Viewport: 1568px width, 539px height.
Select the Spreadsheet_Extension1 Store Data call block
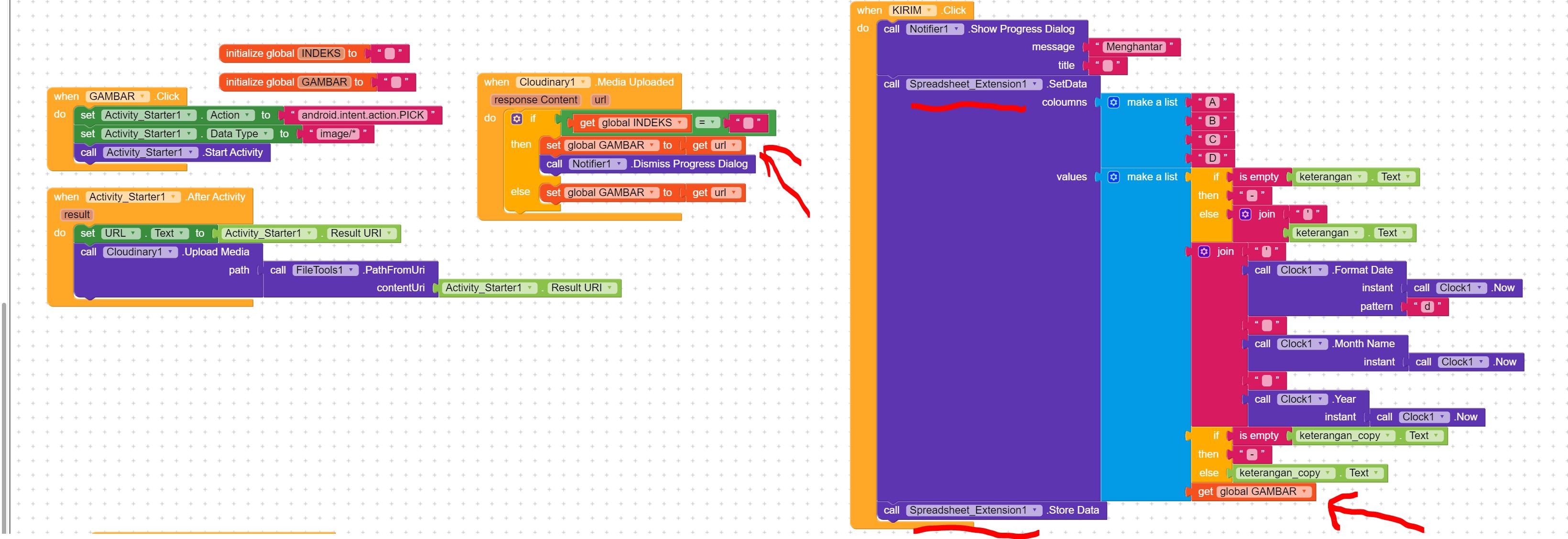(1073, 510)
